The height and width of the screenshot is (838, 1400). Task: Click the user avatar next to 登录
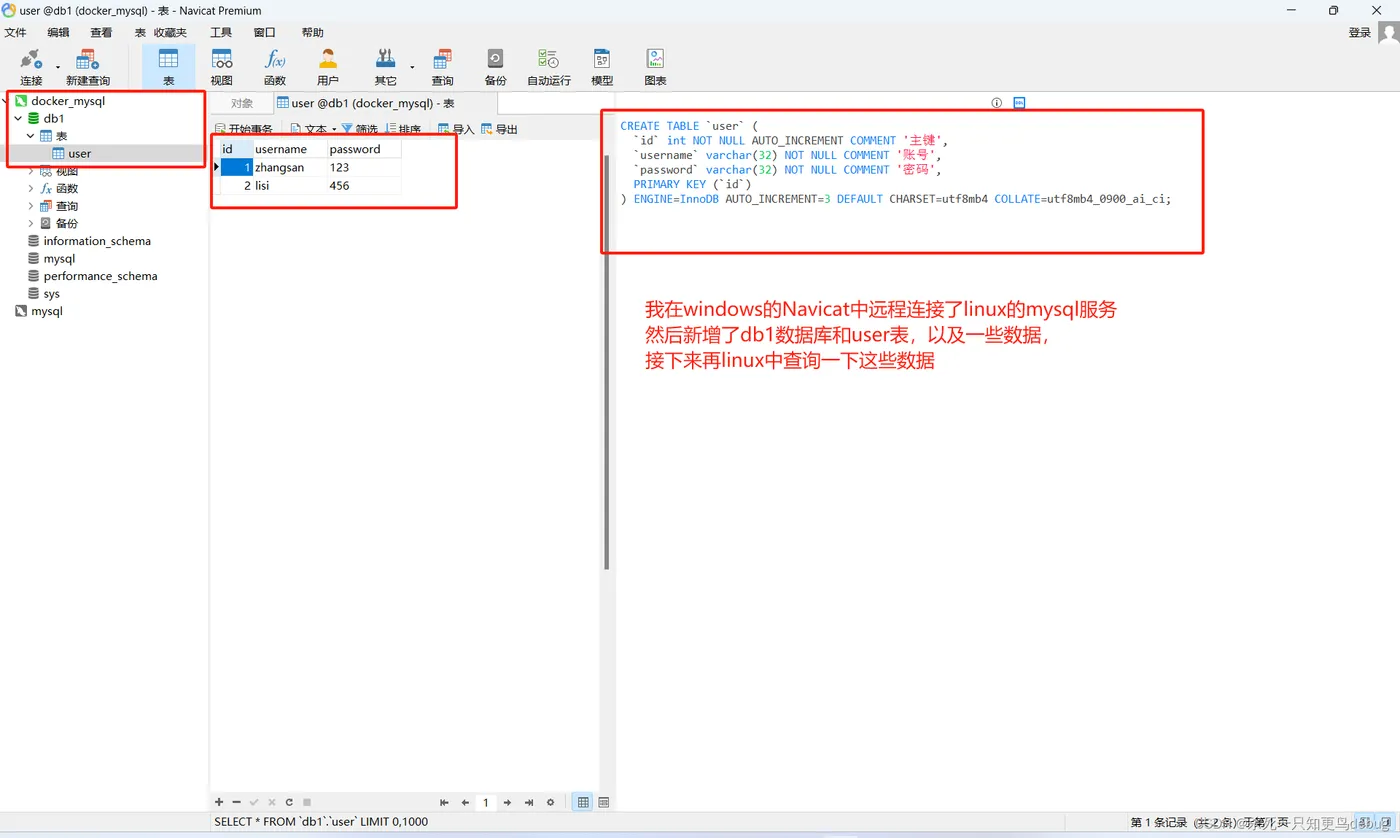pyautogui.click(x=1388, y=33)
